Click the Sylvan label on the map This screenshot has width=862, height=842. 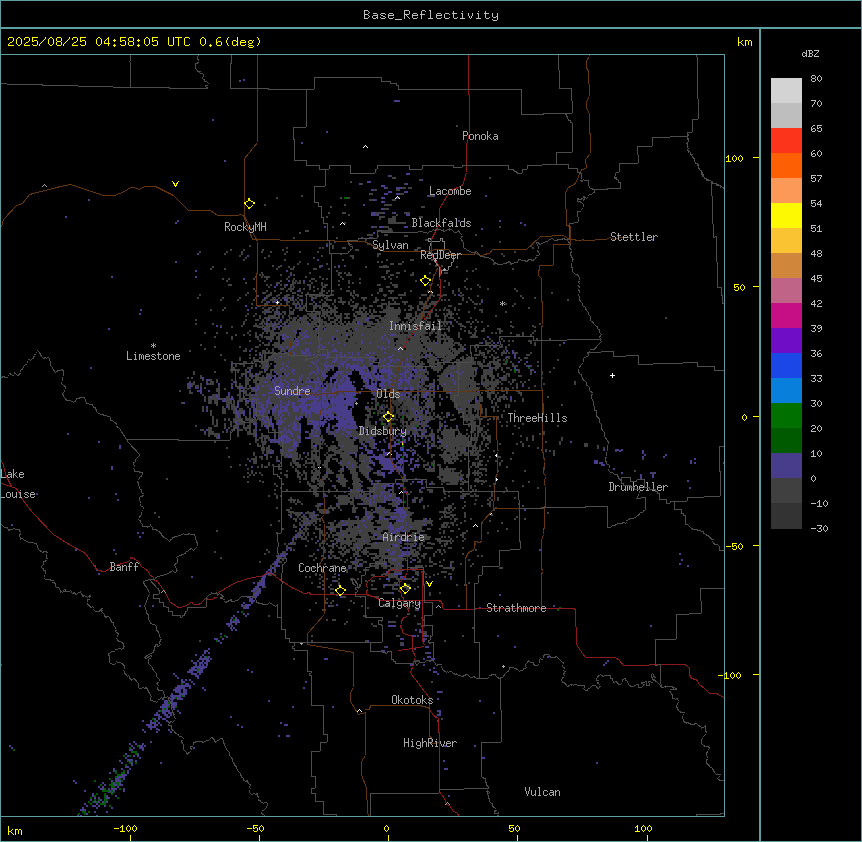click(x=390, y=245)
